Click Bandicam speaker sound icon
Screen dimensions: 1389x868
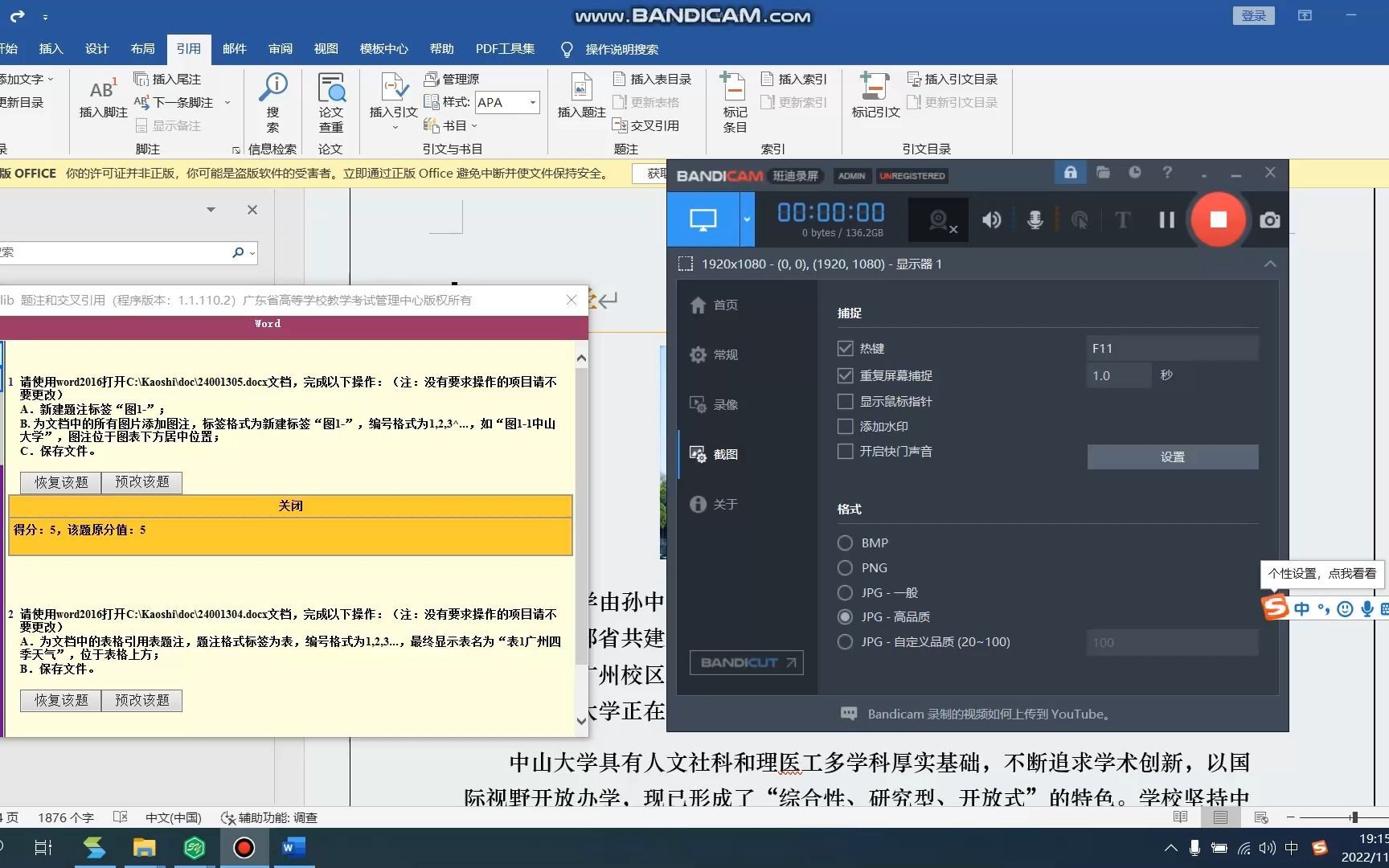(992, 220)
